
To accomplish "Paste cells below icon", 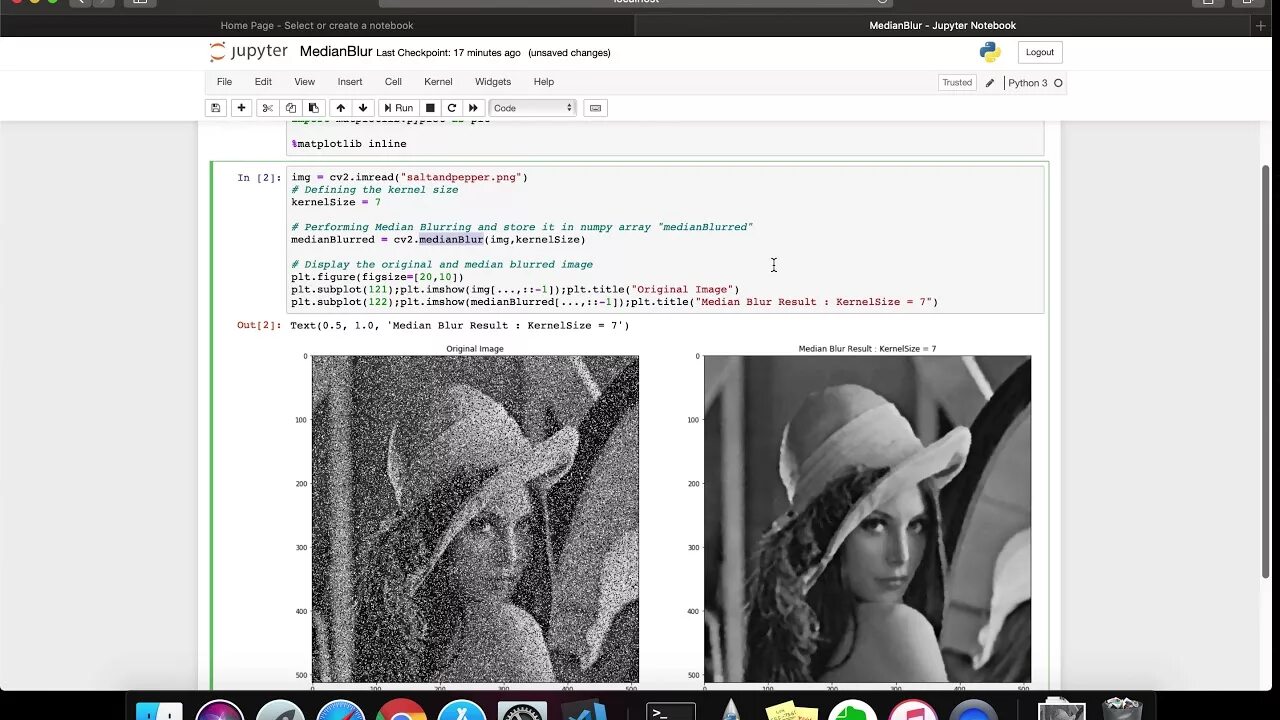I will 314,108.
